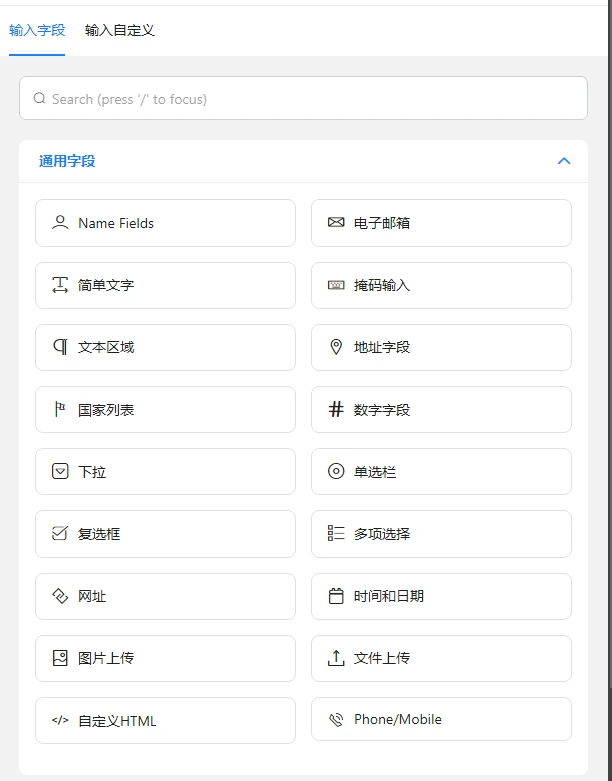This screenshot has width=612, height=781.
Task: Select the 国家列表 field button
Action: coord(165,409)
